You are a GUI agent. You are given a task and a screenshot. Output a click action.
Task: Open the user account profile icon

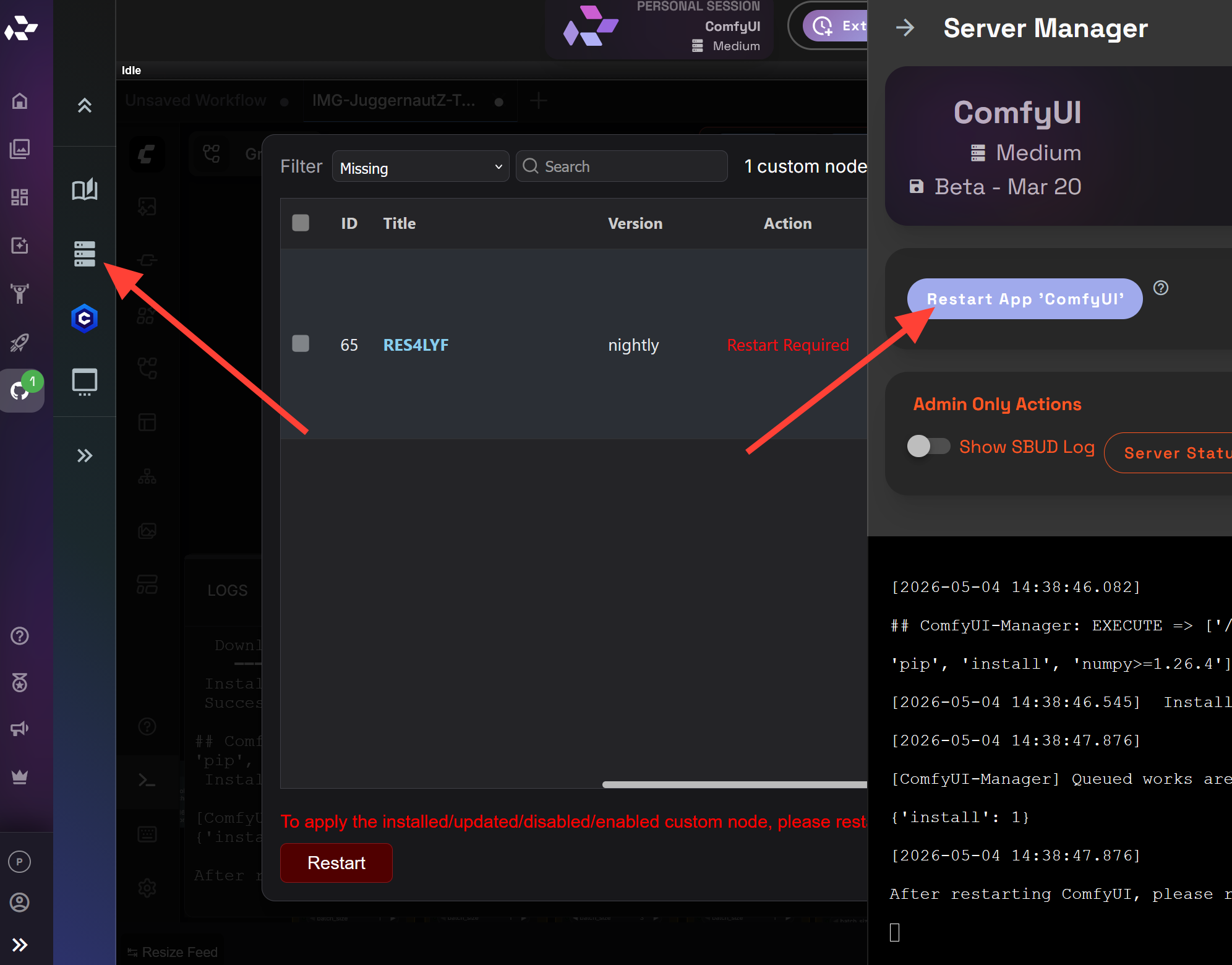(20, 903)
